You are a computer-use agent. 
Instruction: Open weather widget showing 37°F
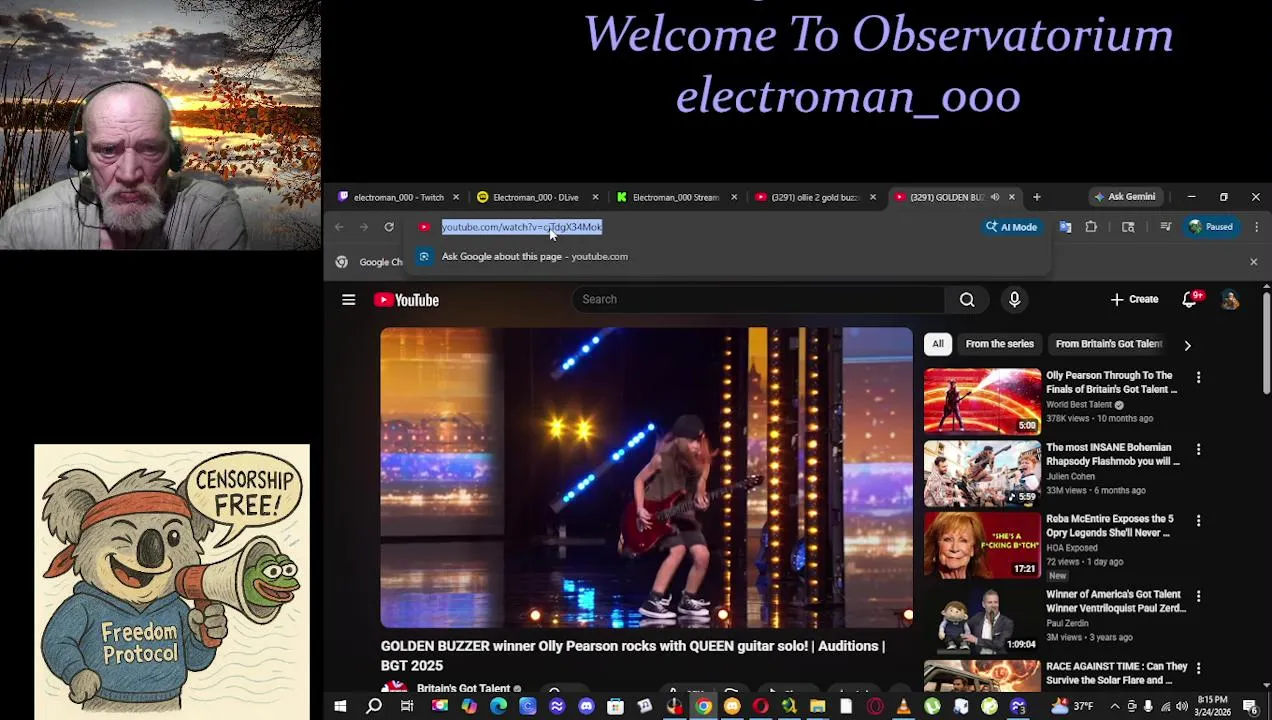tap(1072, 706)
